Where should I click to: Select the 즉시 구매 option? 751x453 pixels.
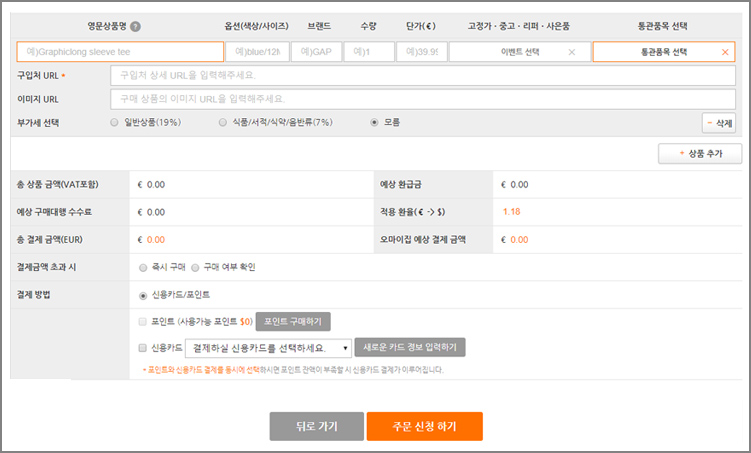(144, 268)
